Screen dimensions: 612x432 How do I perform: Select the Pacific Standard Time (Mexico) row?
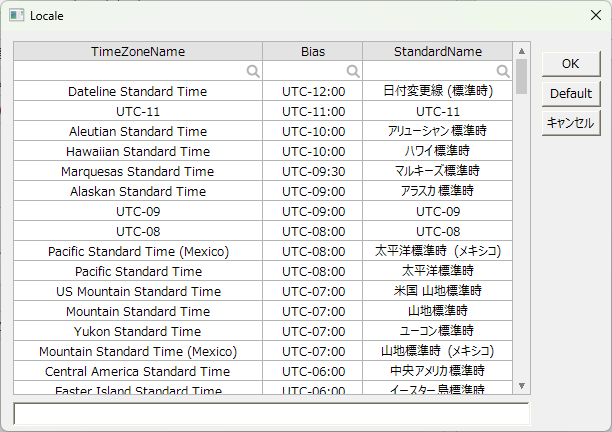tap(138, 251)
